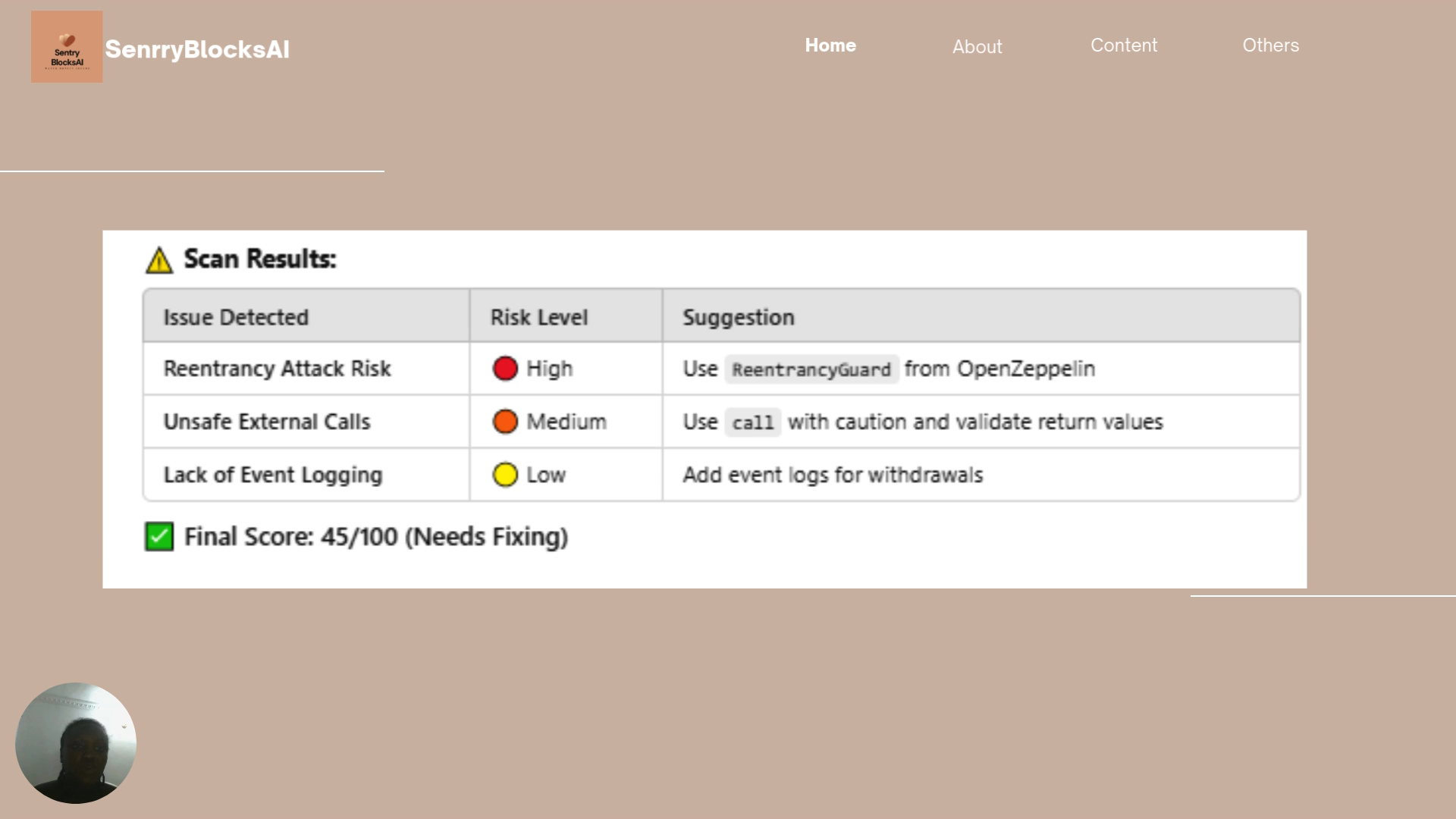Click the orange Medium risk indicator
The height and width of the screenshot is (819, 1456).
coord(505,422)
